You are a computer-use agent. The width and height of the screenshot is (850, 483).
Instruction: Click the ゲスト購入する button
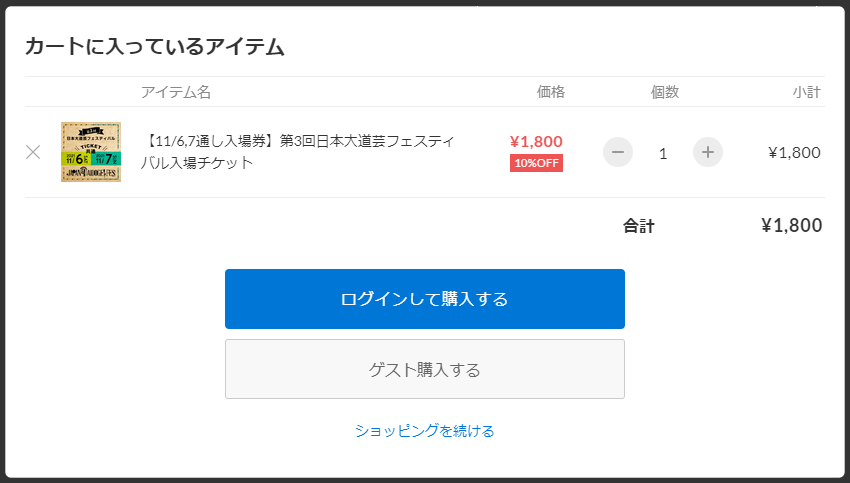424,369
